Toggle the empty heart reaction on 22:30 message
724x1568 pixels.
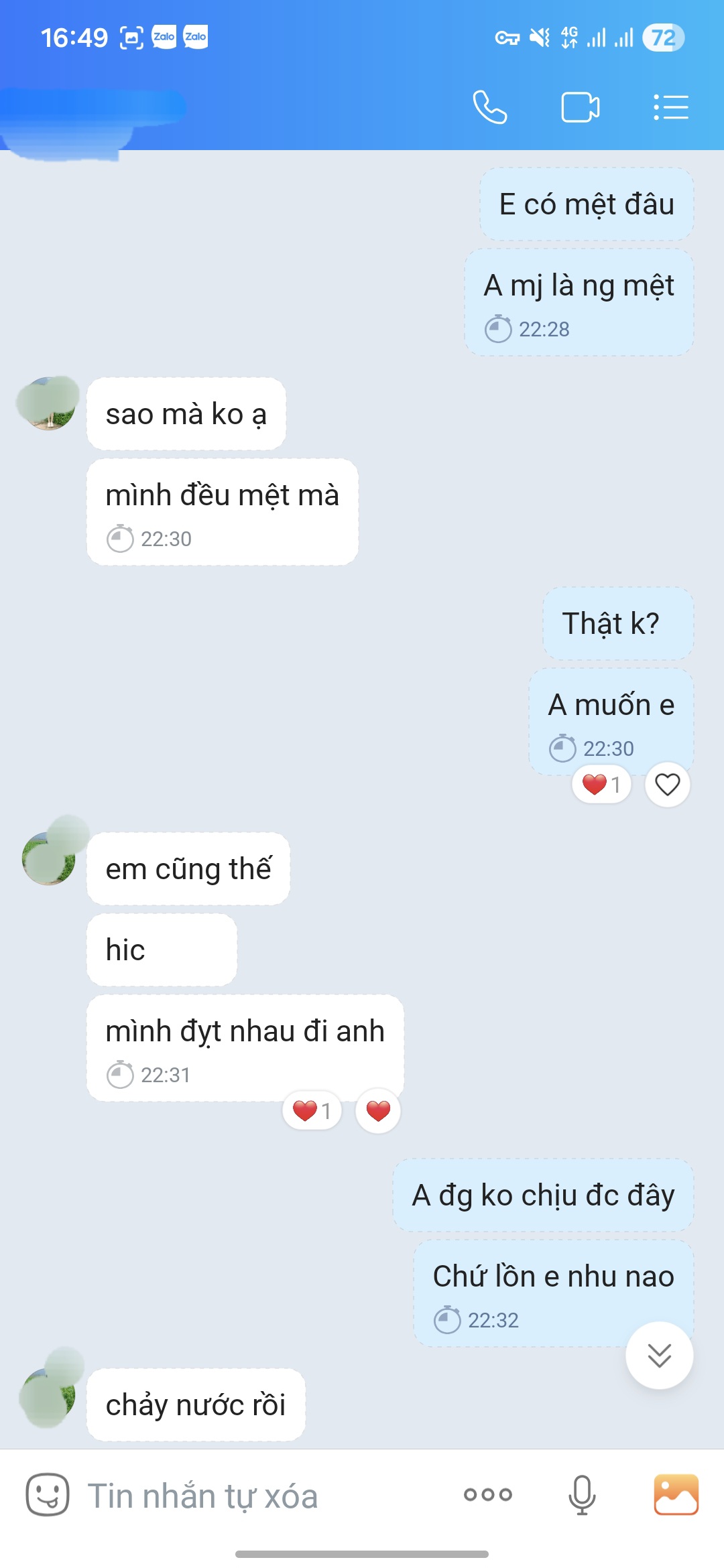click(x=667, y=784)
